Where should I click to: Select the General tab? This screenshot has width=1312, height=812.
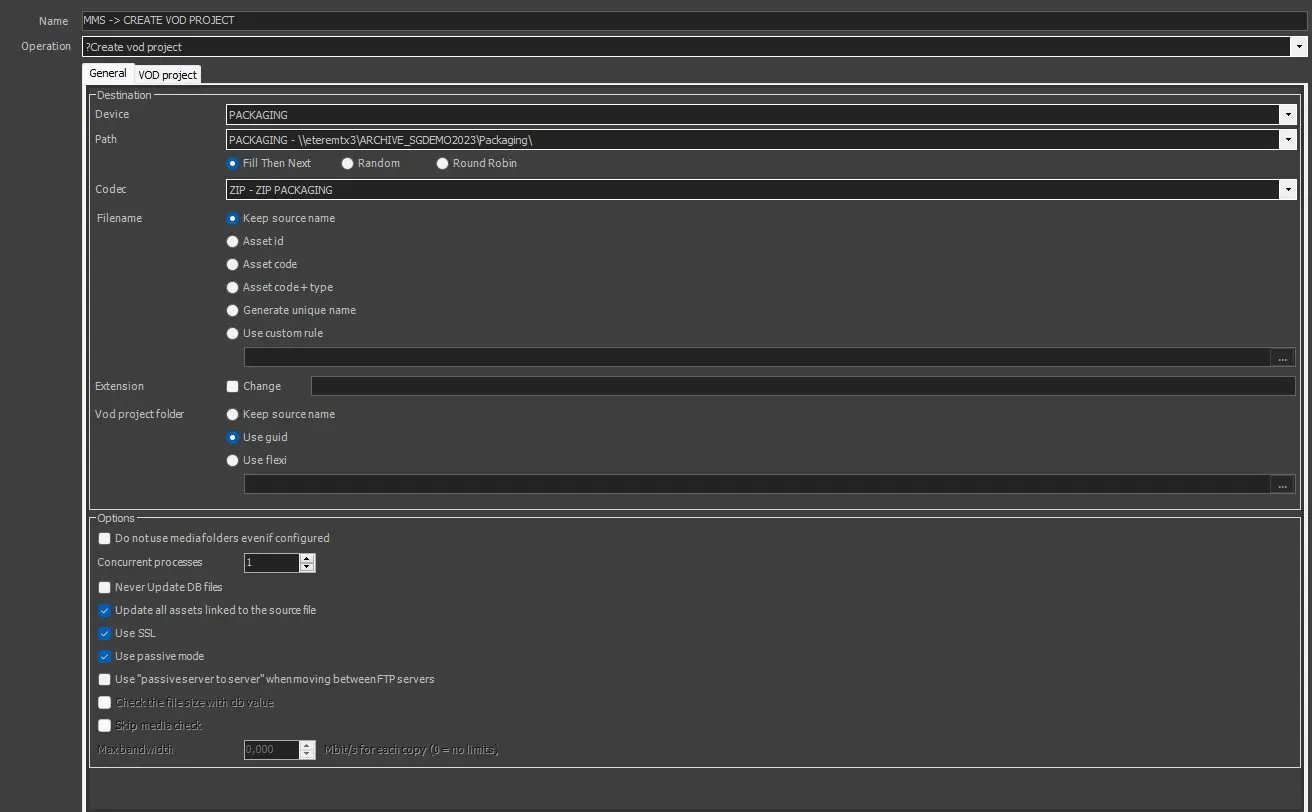108,73
